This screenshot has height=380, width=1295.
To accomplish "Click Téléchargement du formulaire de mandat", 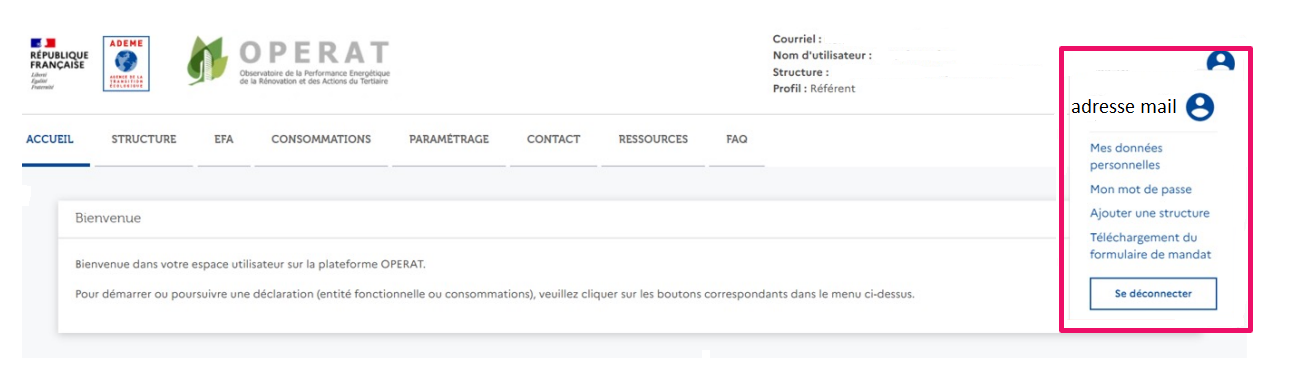I will coord(1151,246).
